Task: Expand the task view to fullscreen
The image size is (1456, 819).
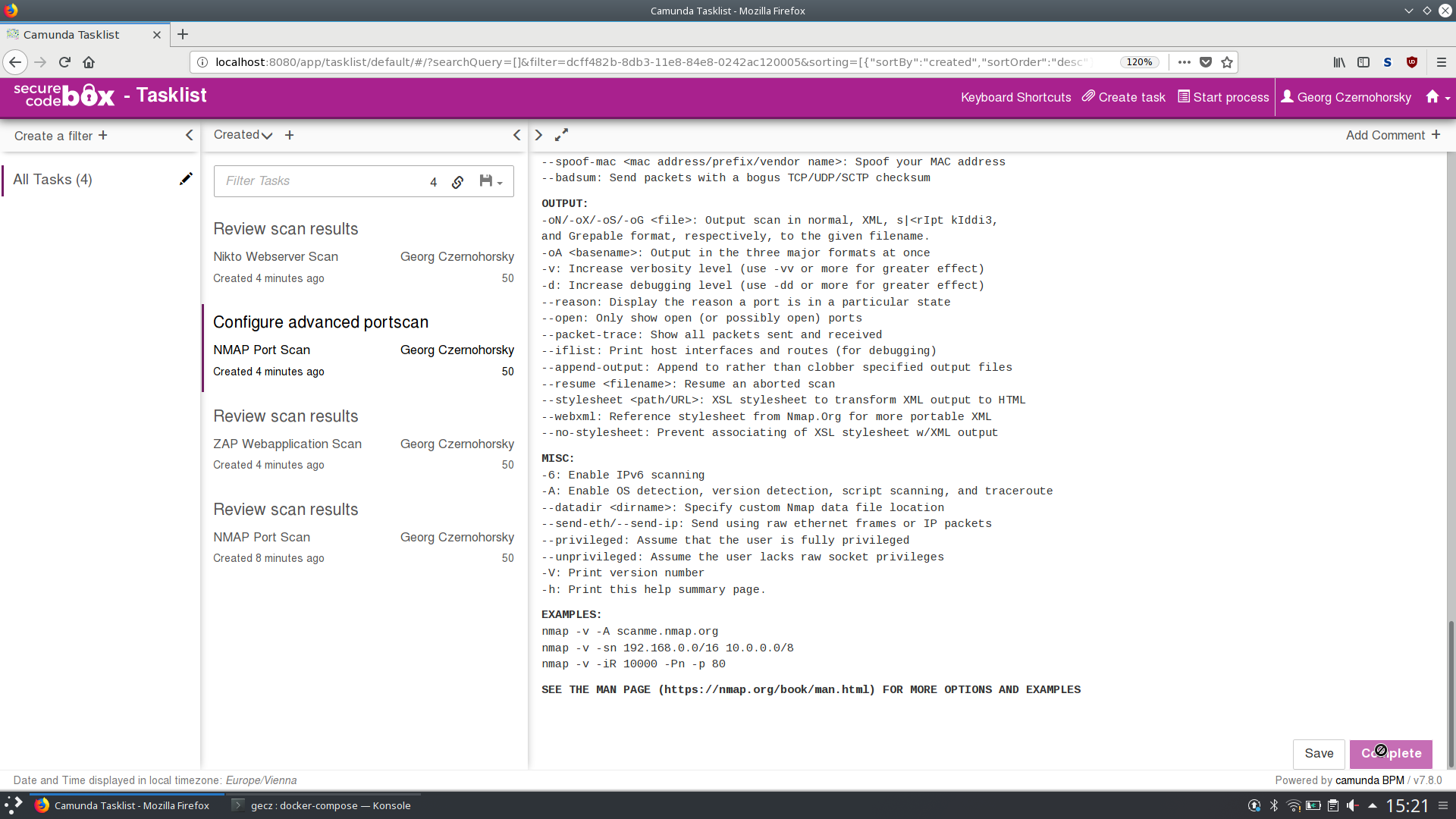Action: tap(561, 135)
